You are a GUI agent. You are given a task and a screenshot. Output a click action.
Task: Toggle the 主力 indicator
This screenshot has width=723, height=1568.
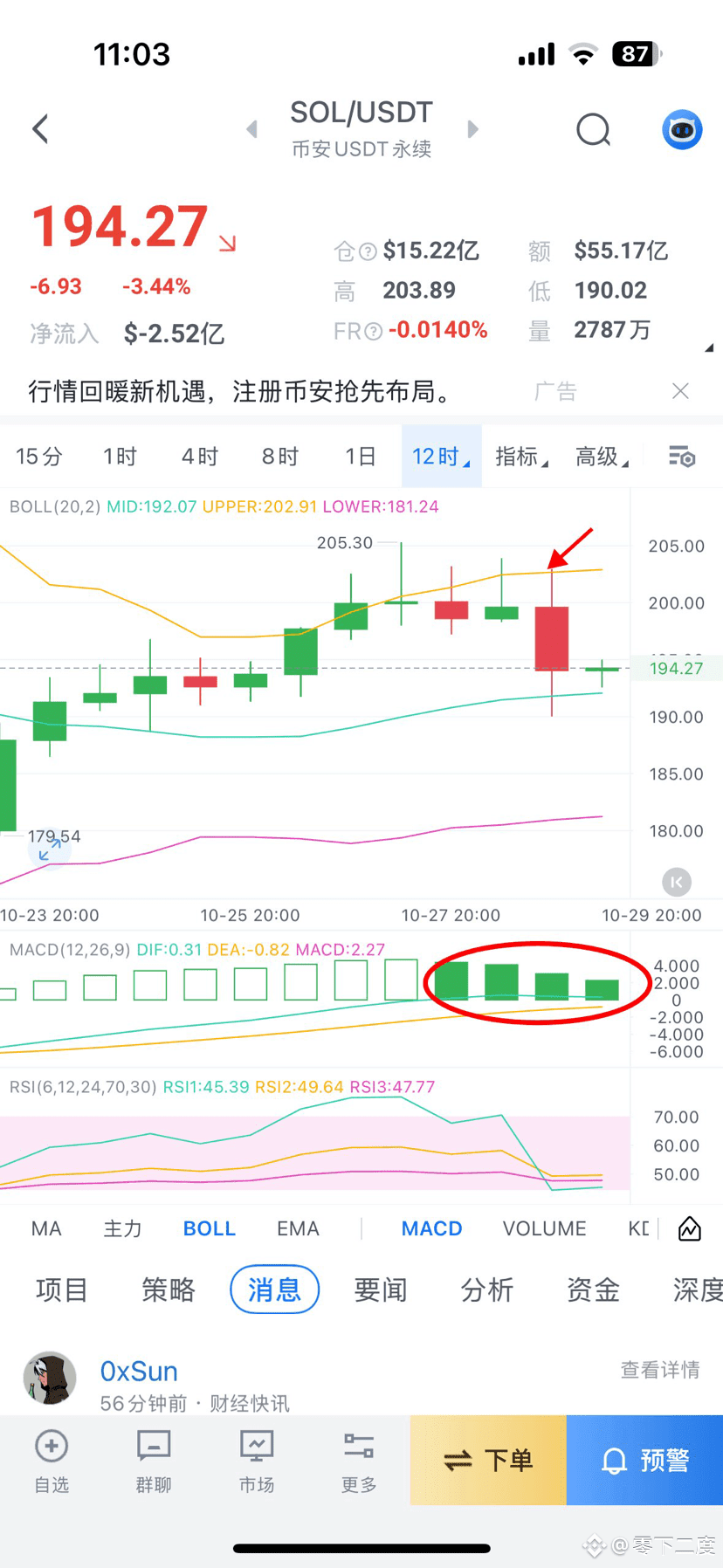point(122,1228)
